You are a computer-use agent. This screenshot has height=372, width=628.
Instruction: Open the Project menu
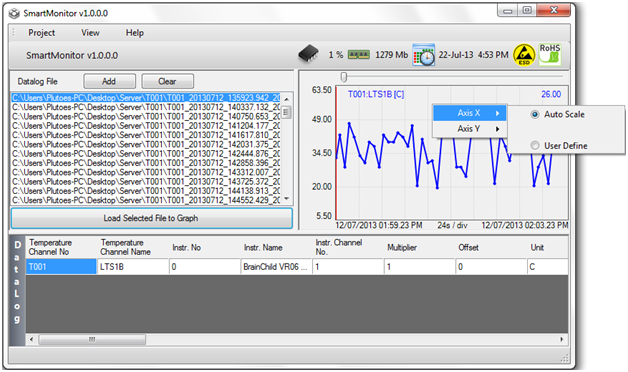click(x=42, y=33)
